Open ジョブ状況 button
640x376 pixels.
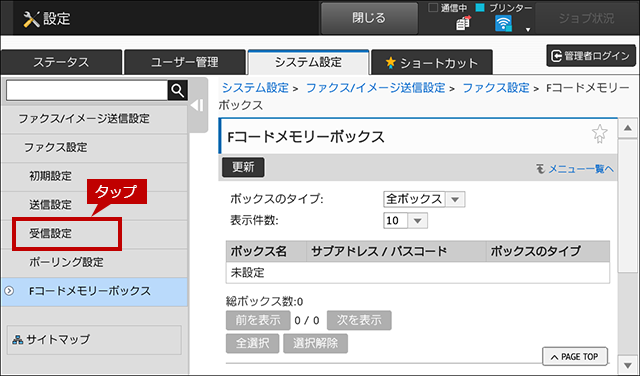(x=586, y=18)
